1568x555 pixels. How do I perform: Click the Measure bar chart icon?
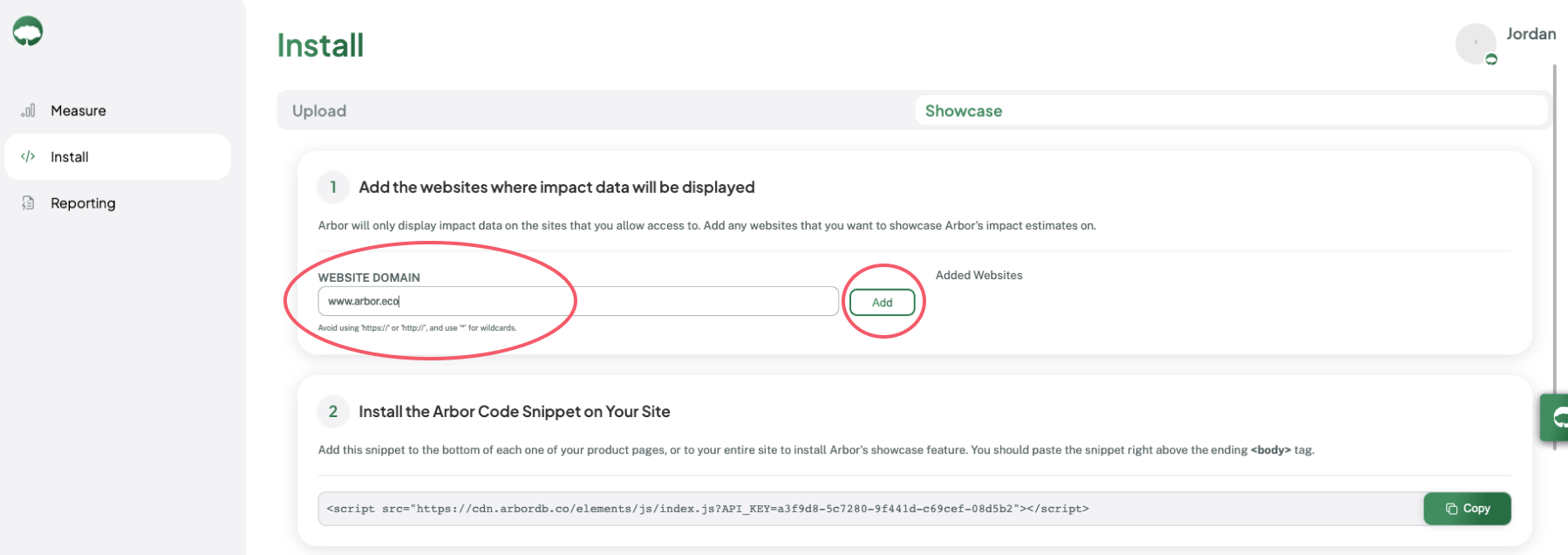(29, 110)
